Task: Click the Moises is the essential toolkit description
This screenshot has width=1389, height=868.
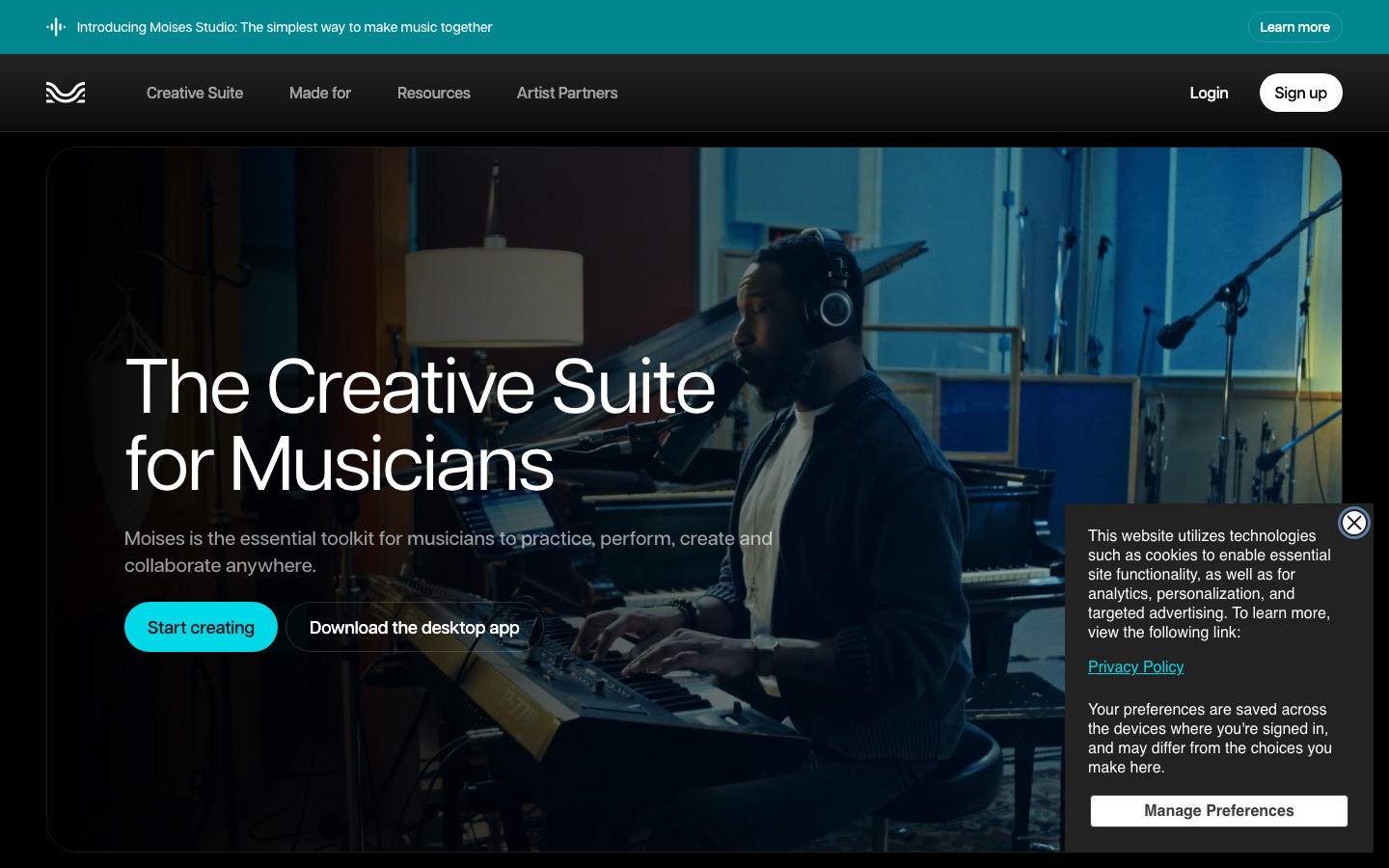Action: pos(449,552)
